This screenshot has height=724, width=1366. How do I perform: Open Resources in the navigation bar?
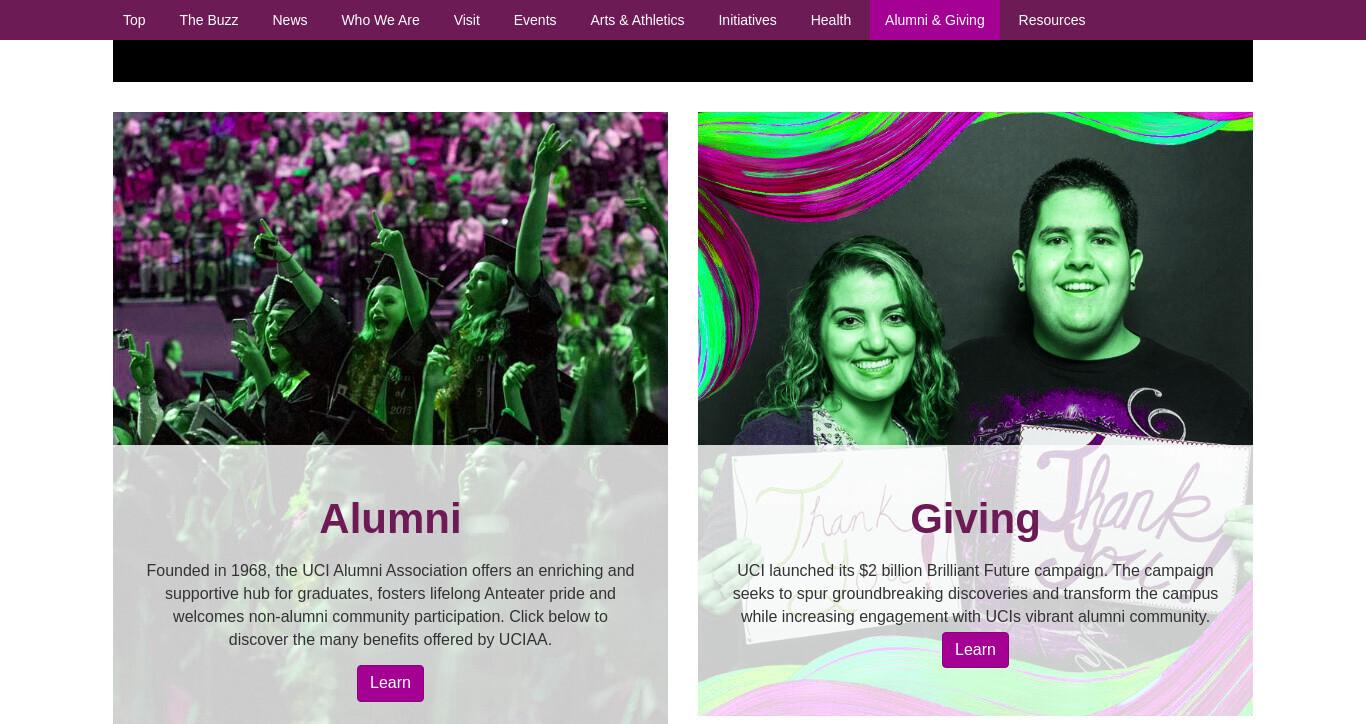[1052, 20]
